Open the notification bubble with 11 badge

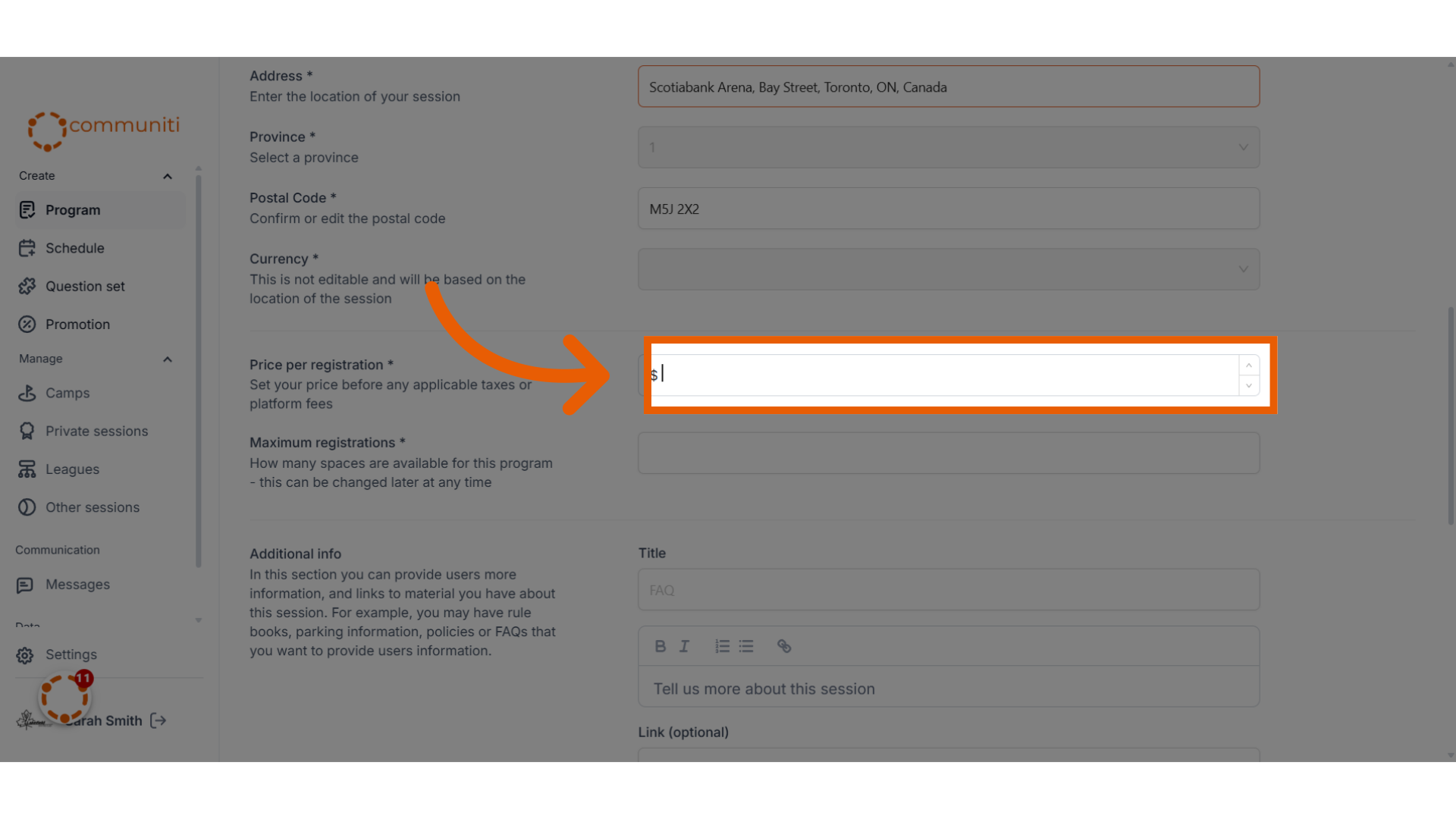click(x=66, y=697)
